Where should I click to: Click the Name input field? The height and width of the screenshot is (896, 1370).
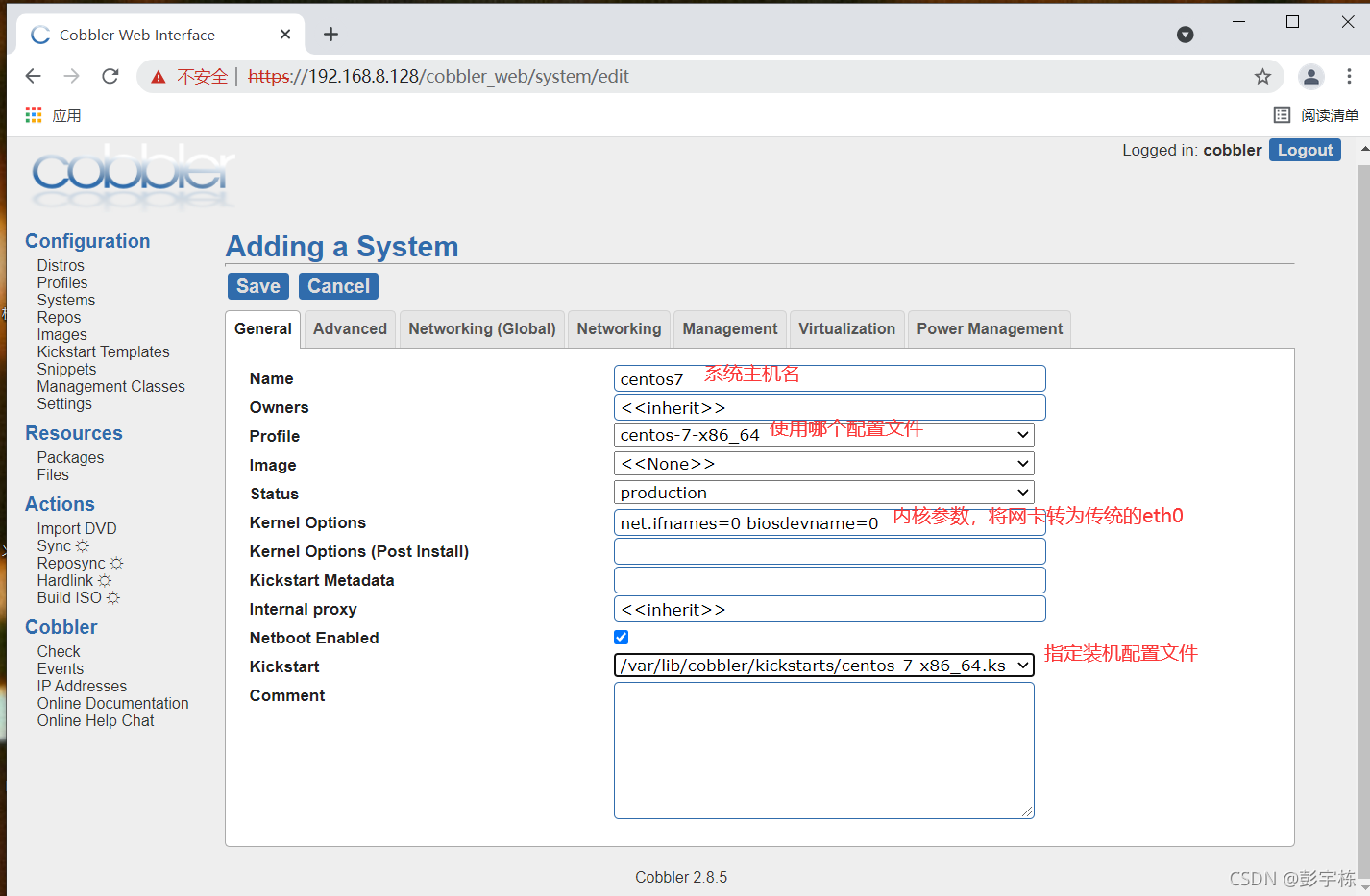(830, 378)
